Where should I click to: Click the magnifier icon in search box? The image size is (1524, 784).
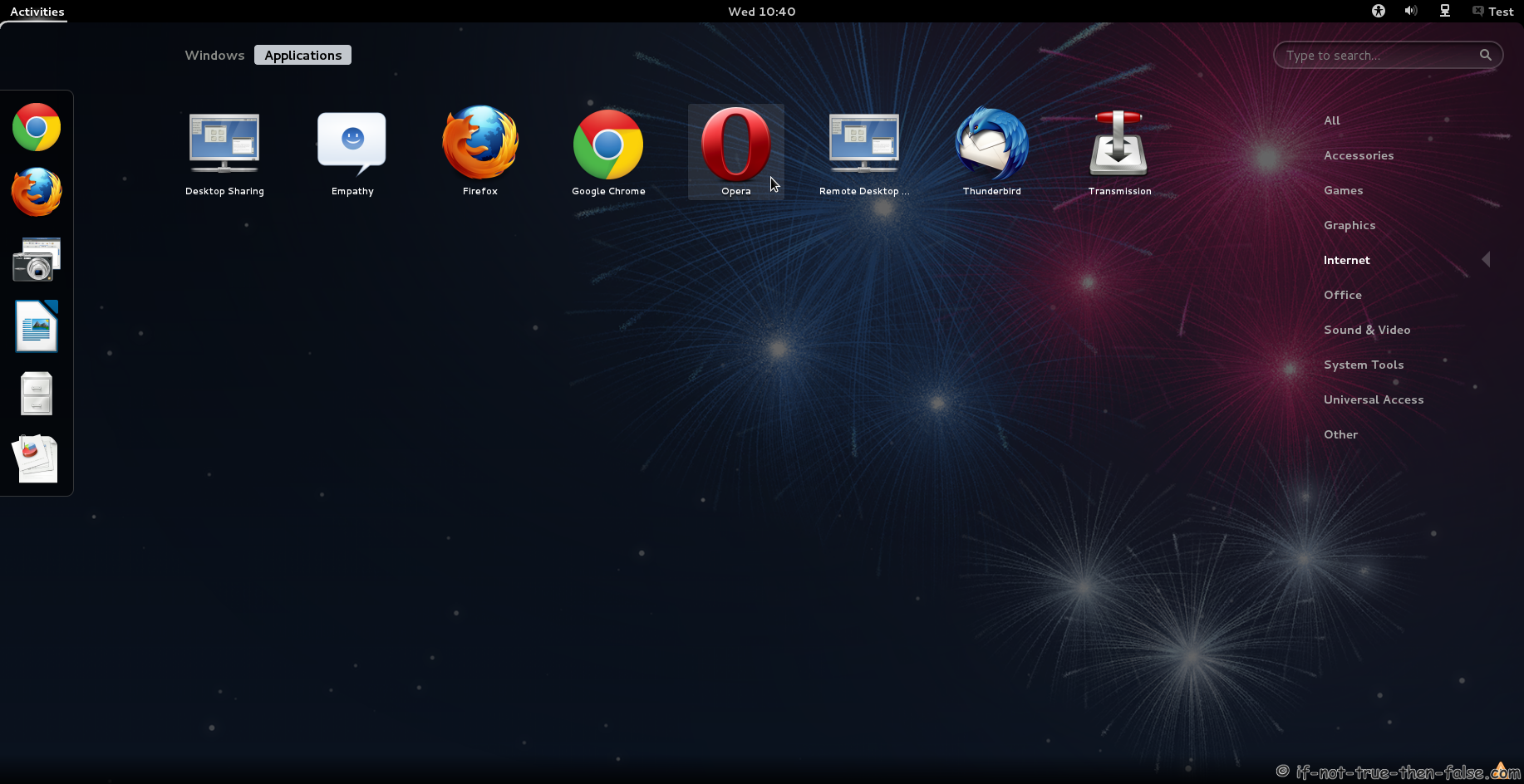tap(1485, 55)
